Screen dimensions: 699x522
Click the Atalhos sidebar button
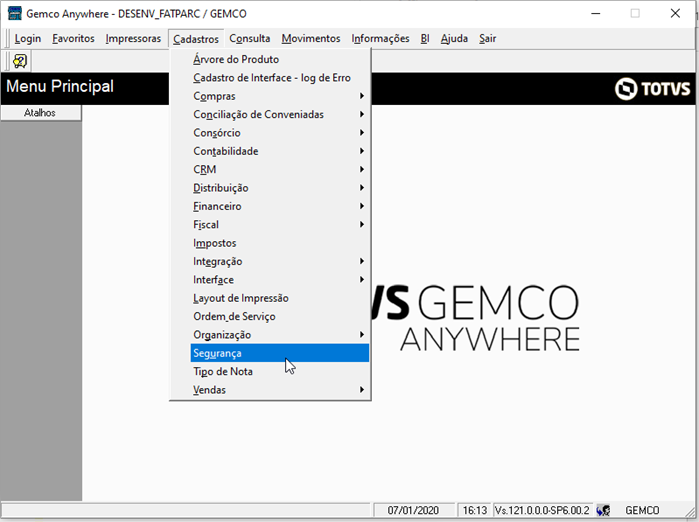click(41, 113)
